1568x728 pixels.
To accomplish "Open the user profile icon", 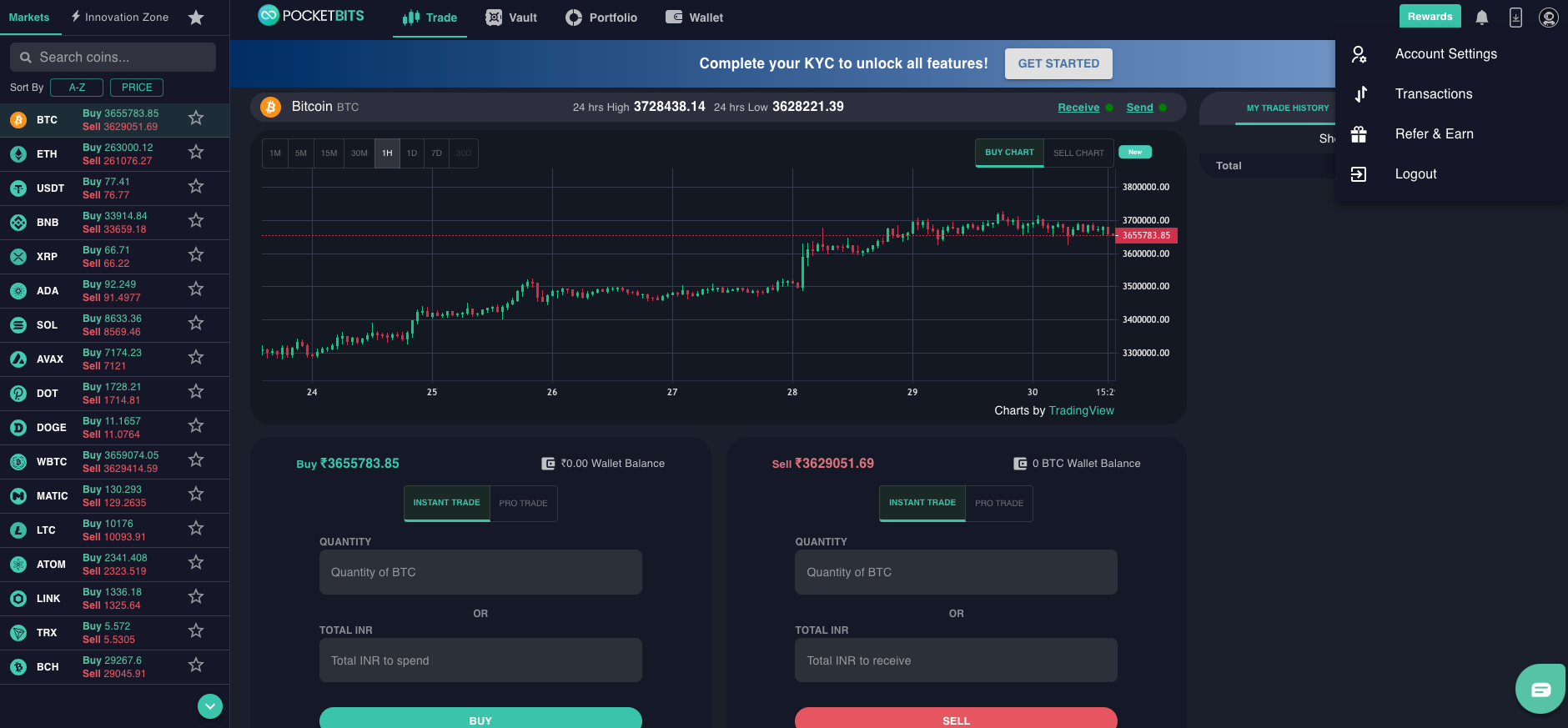I will point(1549,18).
